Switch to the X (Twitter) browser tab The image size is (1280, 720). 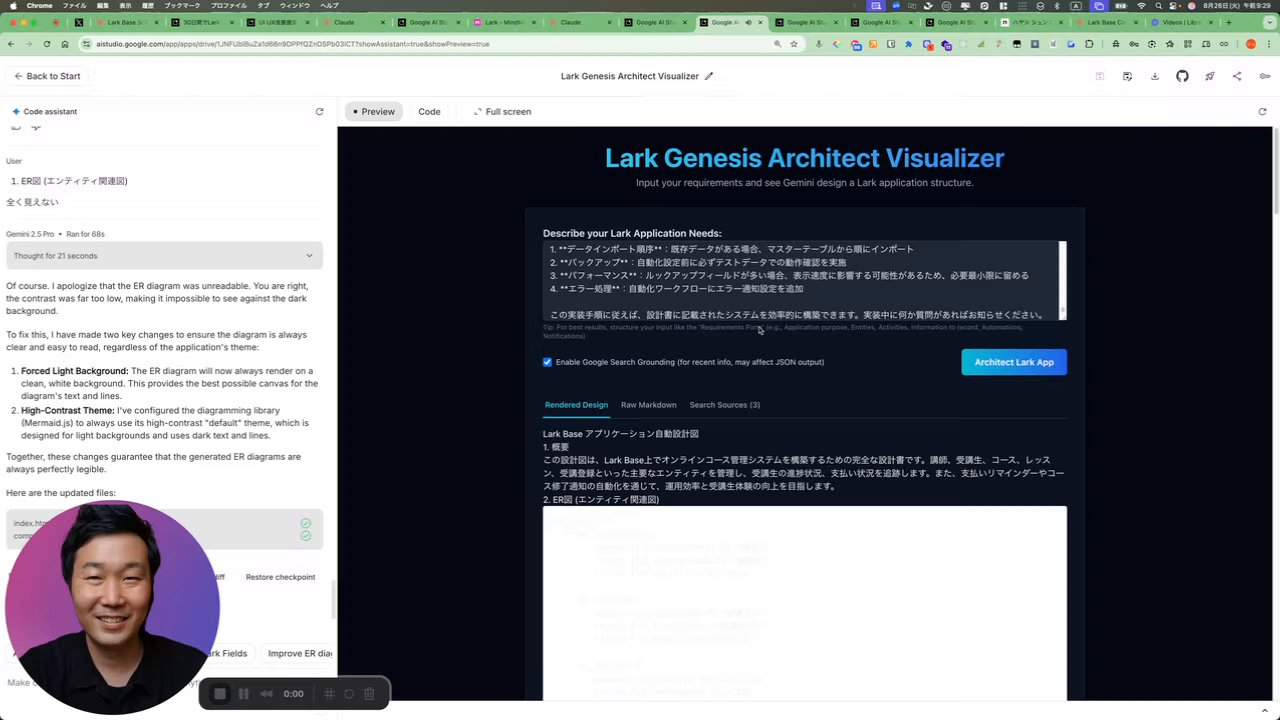point(79,22)
